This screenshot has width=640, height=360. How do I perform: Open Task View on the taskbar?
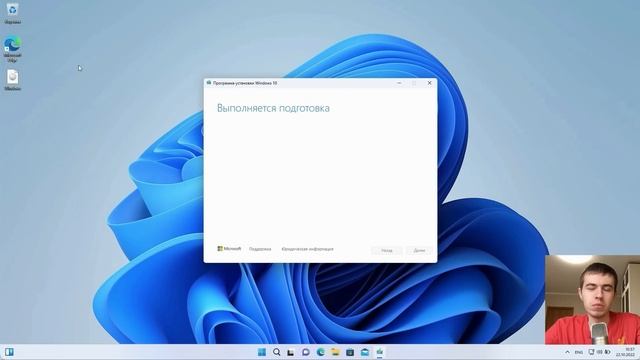pyautogui.click(x=291, y=352)
